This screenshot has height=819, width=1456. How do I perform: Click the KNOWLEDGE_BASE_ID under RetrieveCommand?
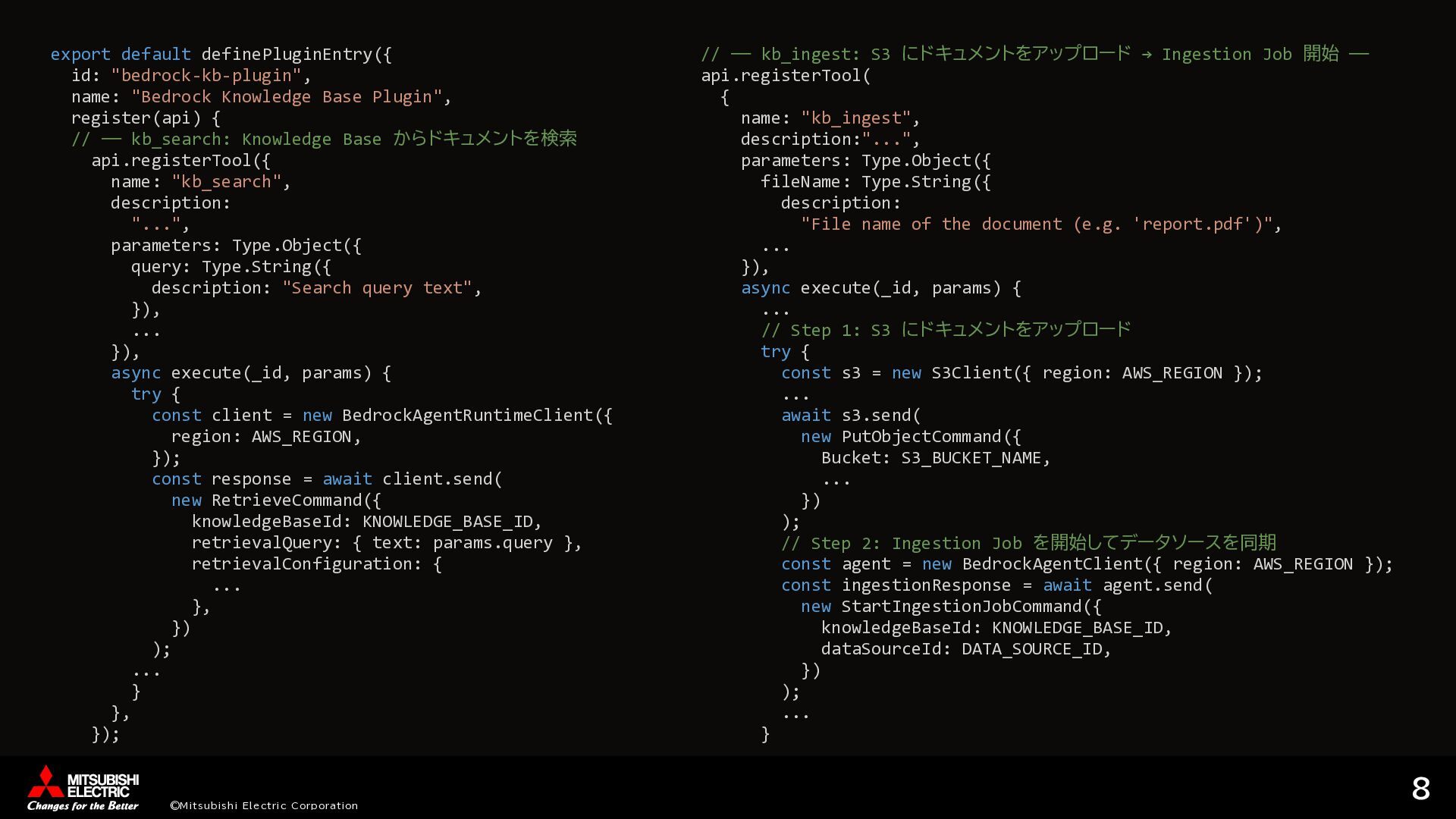point(447,522)
